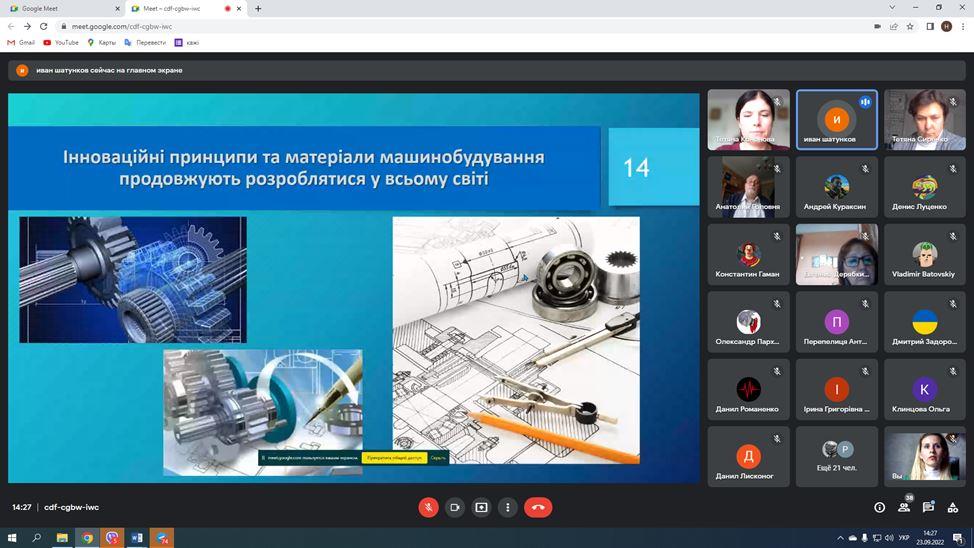974x548 pixels.
Task: Leave the call with red hang-up button
Action: tap(538, 508)
